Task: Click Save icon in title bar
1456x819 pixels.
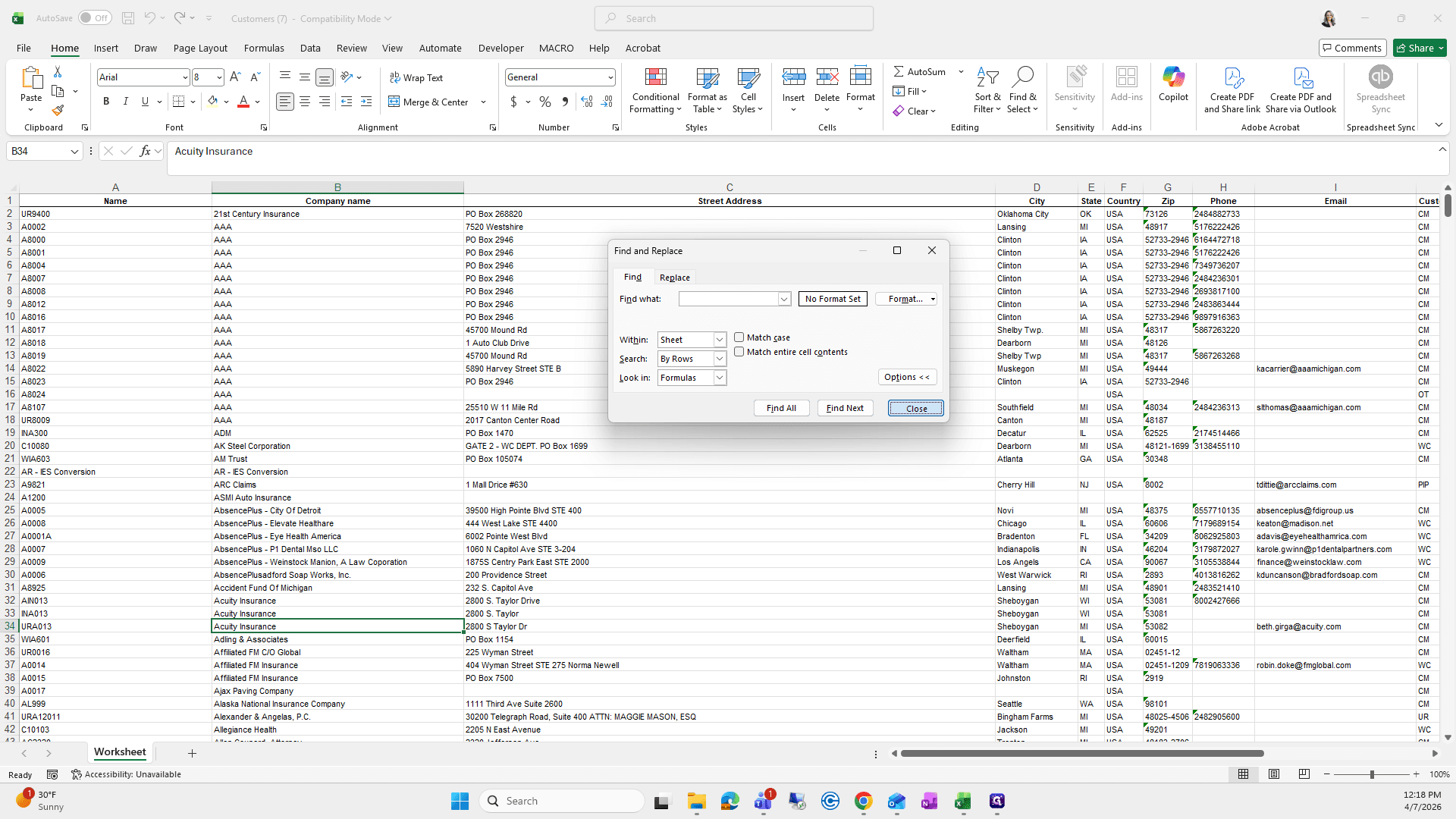Action: click(128, 18)
